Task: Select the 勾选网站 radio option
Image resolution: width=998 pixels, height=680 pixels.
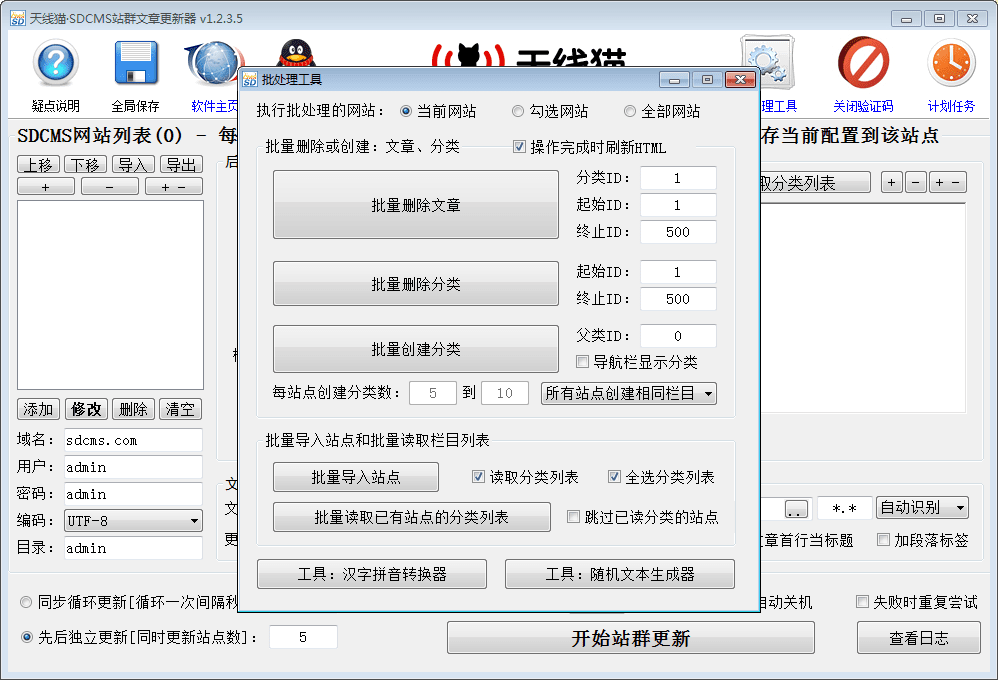Action: [x=517, y=111]
